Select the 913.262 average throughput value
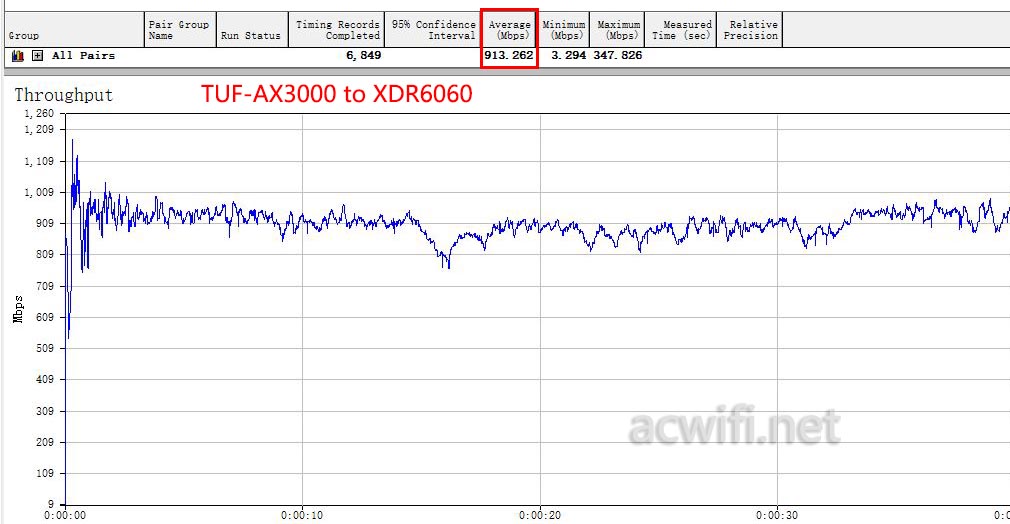This screenshot has height=524, width=1010. click(x=509, y=55)
